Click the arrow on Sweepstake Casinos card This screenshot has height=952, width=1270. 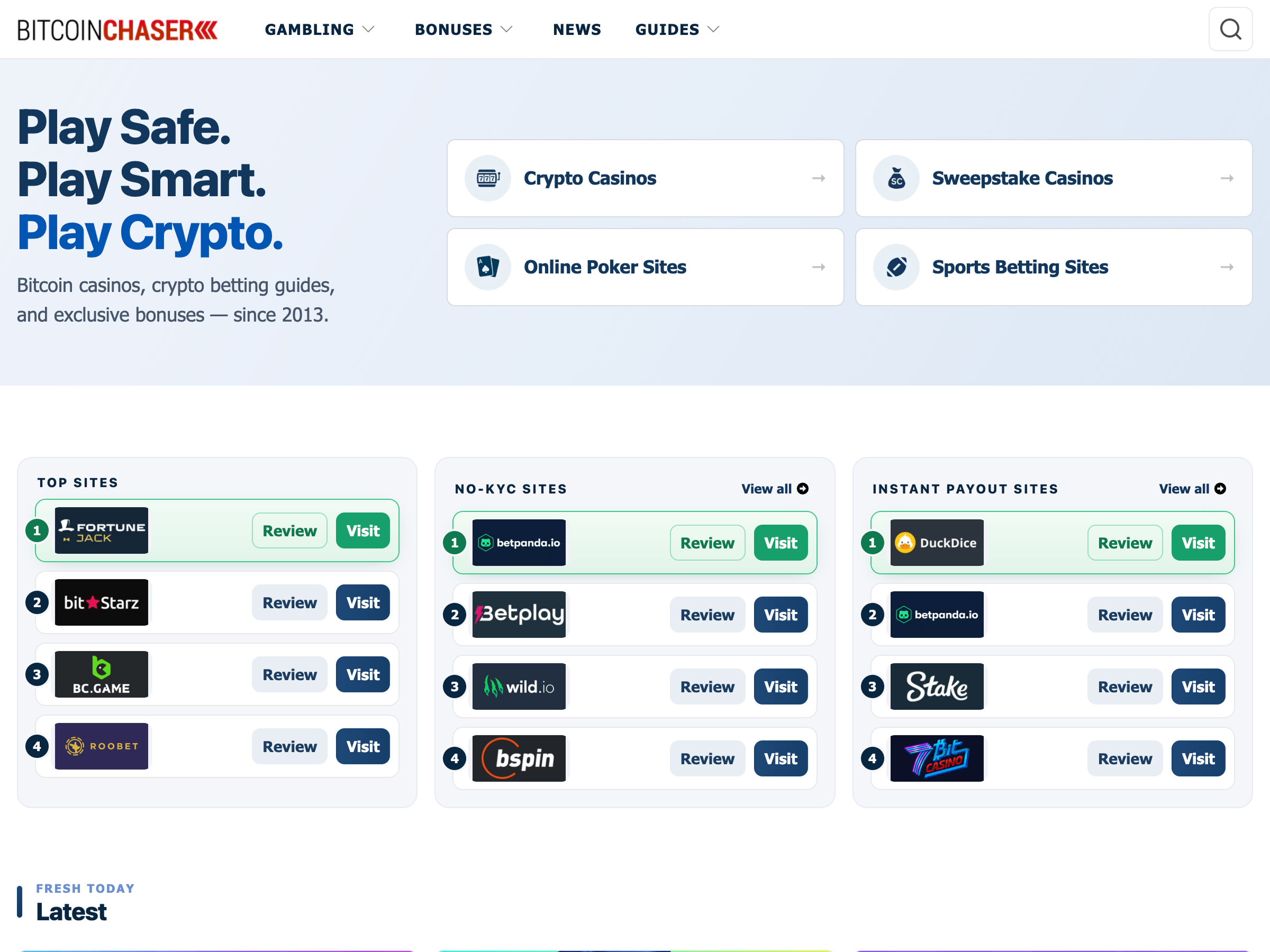(1227, 178)
